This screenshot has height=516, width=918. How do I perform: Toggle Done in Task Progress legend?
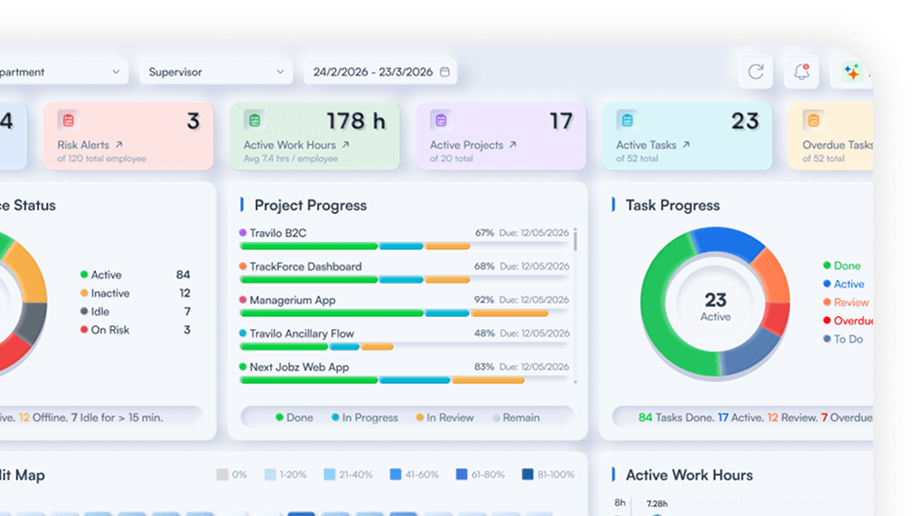tap(842, 266)
